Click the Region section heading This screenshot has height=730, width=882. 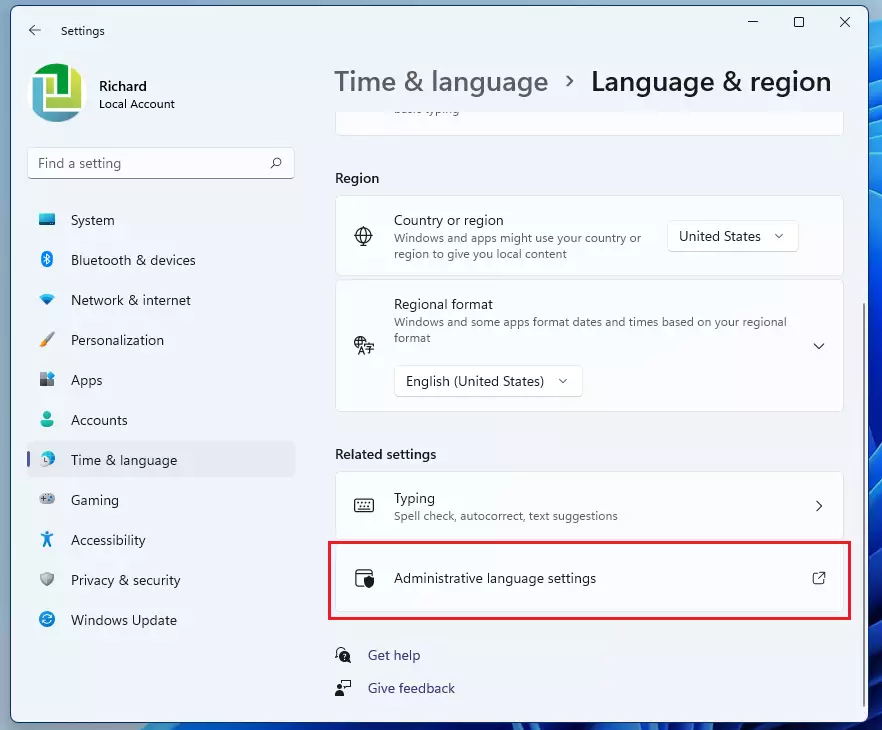point(357,178)
